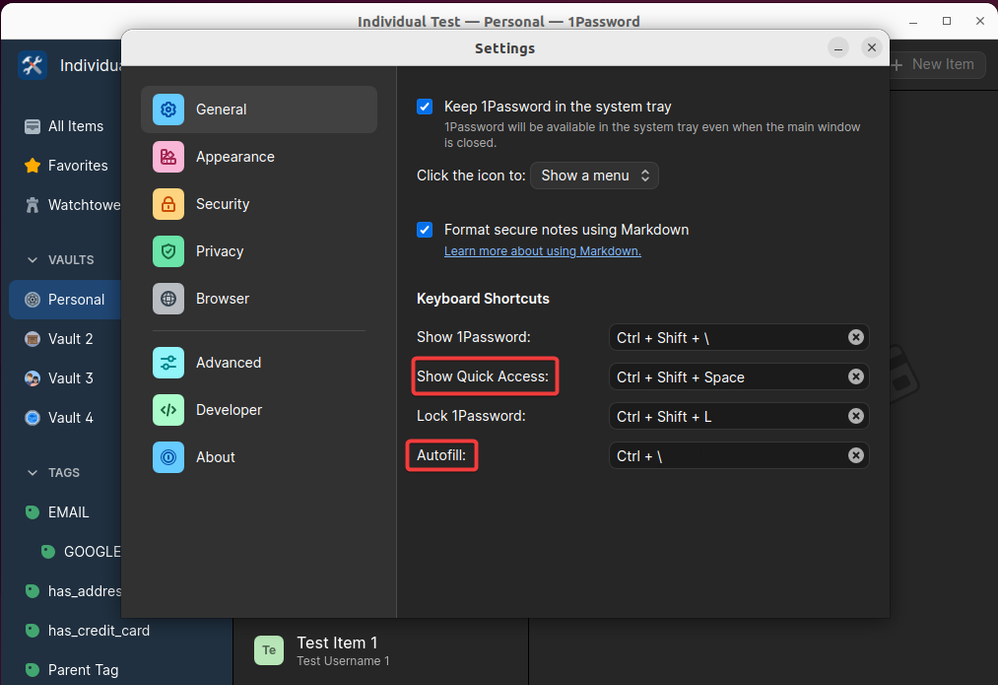Image resolution: width=998 pixels, height=685 pixels.
Task: Clear the Lock 1Password shortcut
Action: [x=856, y=416]
